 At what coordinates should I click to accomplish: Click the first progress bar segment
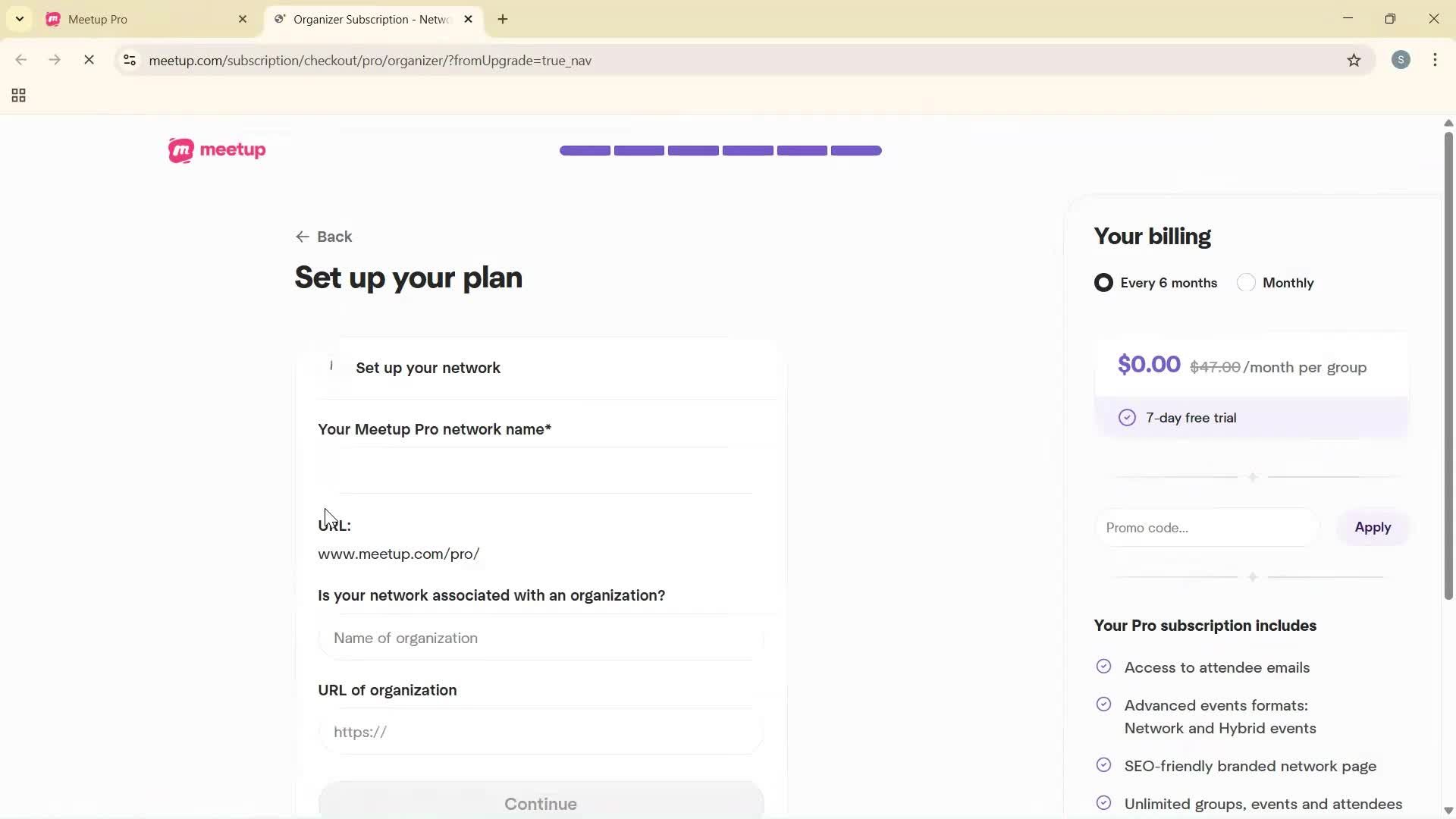585,150
